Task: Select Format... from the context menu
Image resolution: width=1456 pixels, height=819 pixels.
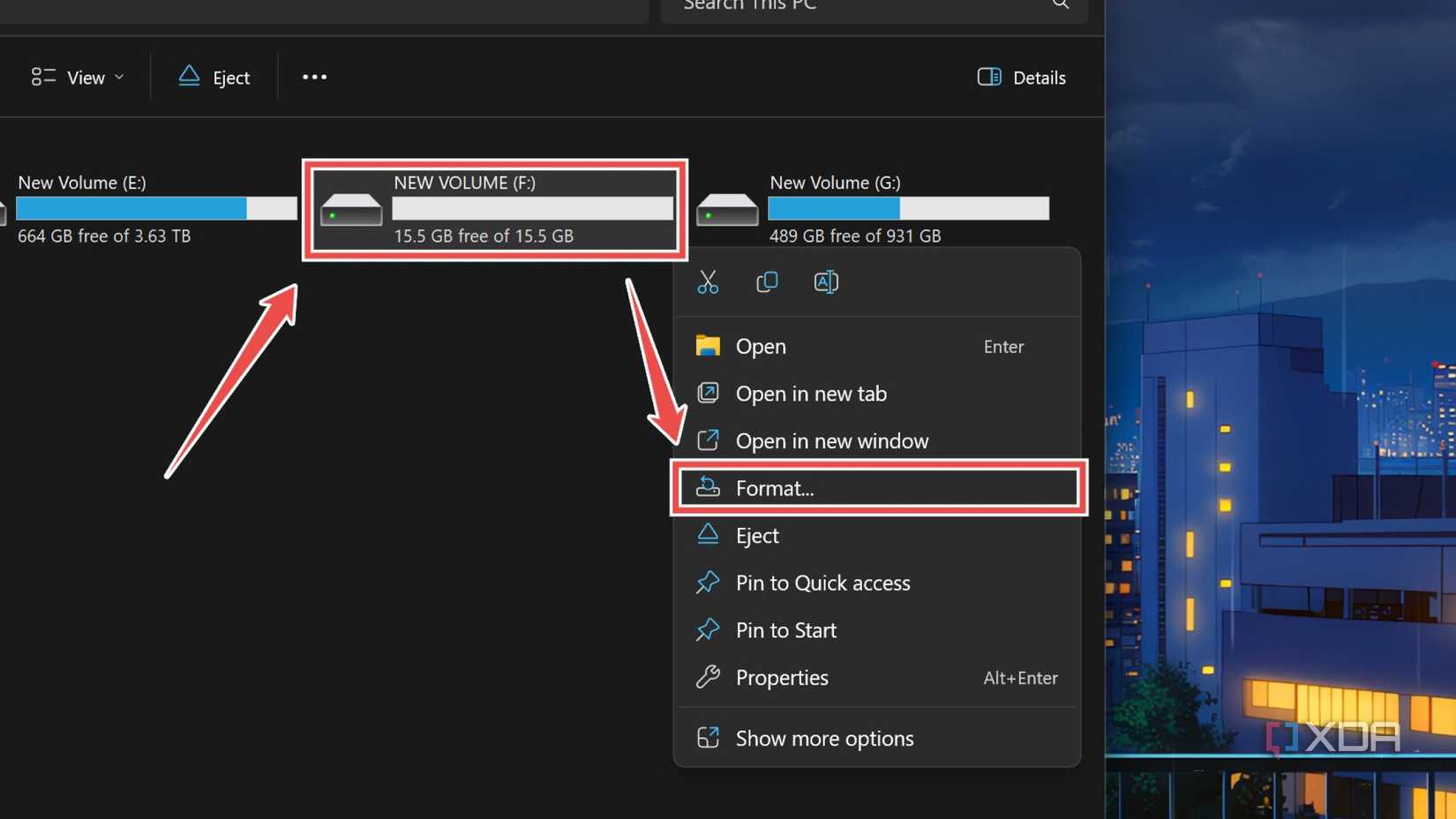Action: point(775,488)
